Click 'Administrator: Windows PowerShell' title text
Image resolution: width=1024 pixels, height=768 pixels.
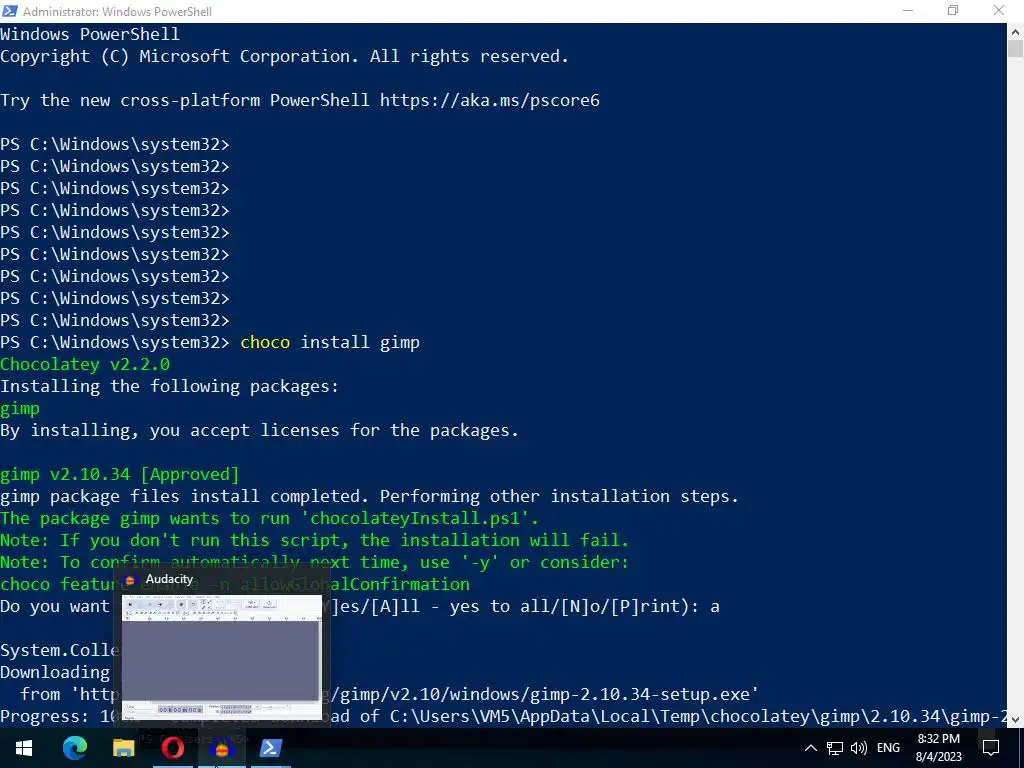pos(118,12)
